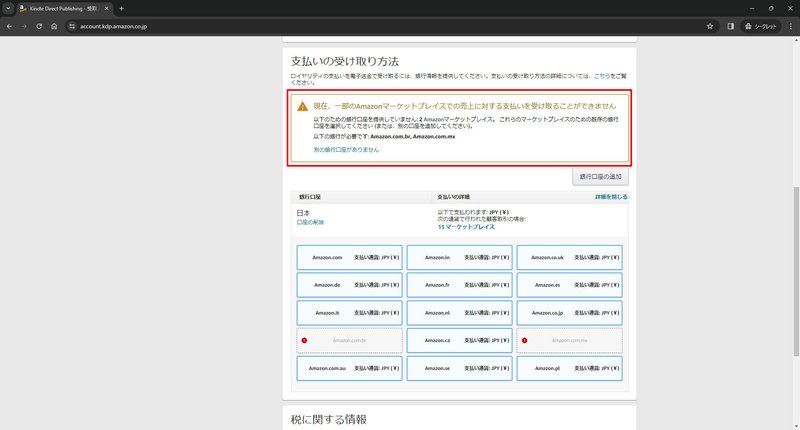Select the Amazon.es marketplace card
The image size is (800, 430).
569,285
